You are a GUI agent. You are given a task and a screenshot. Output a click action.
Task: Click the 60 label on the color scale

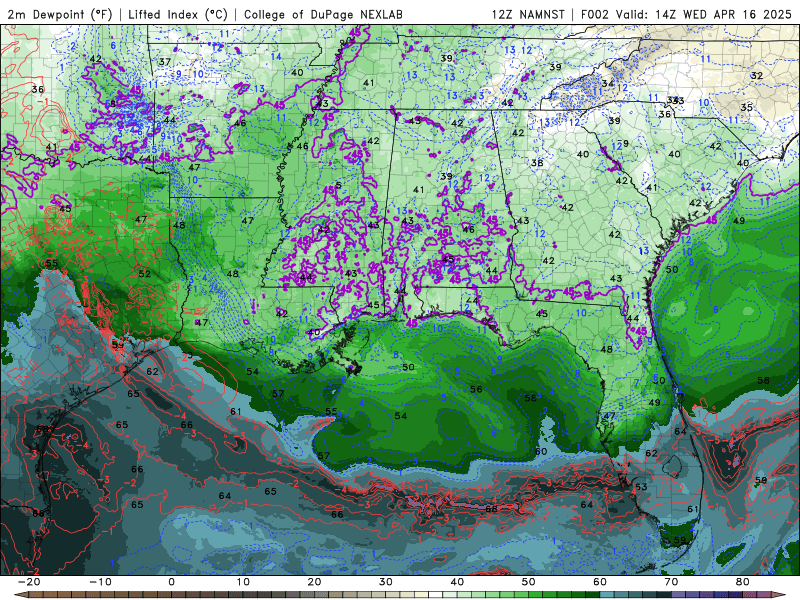(x=600, y=582)
